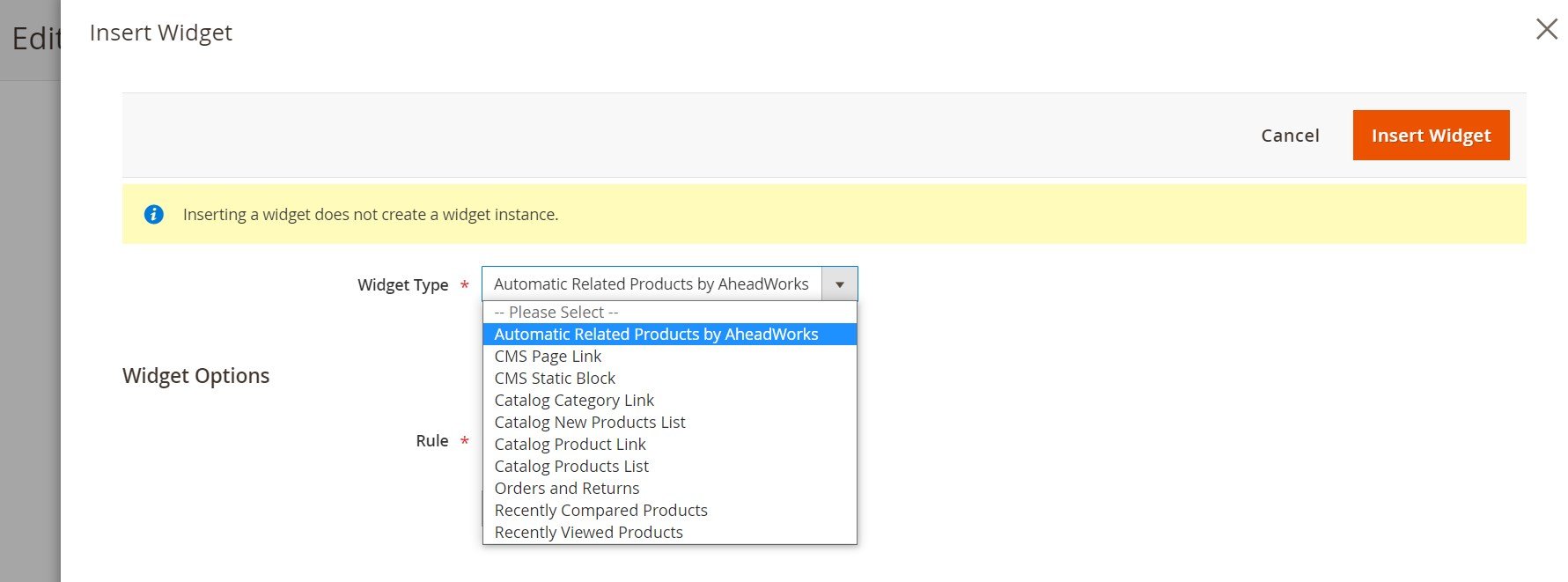Click the Insert Widget dialog title
Screen dimensions: 1568x582
coord(160,33)
